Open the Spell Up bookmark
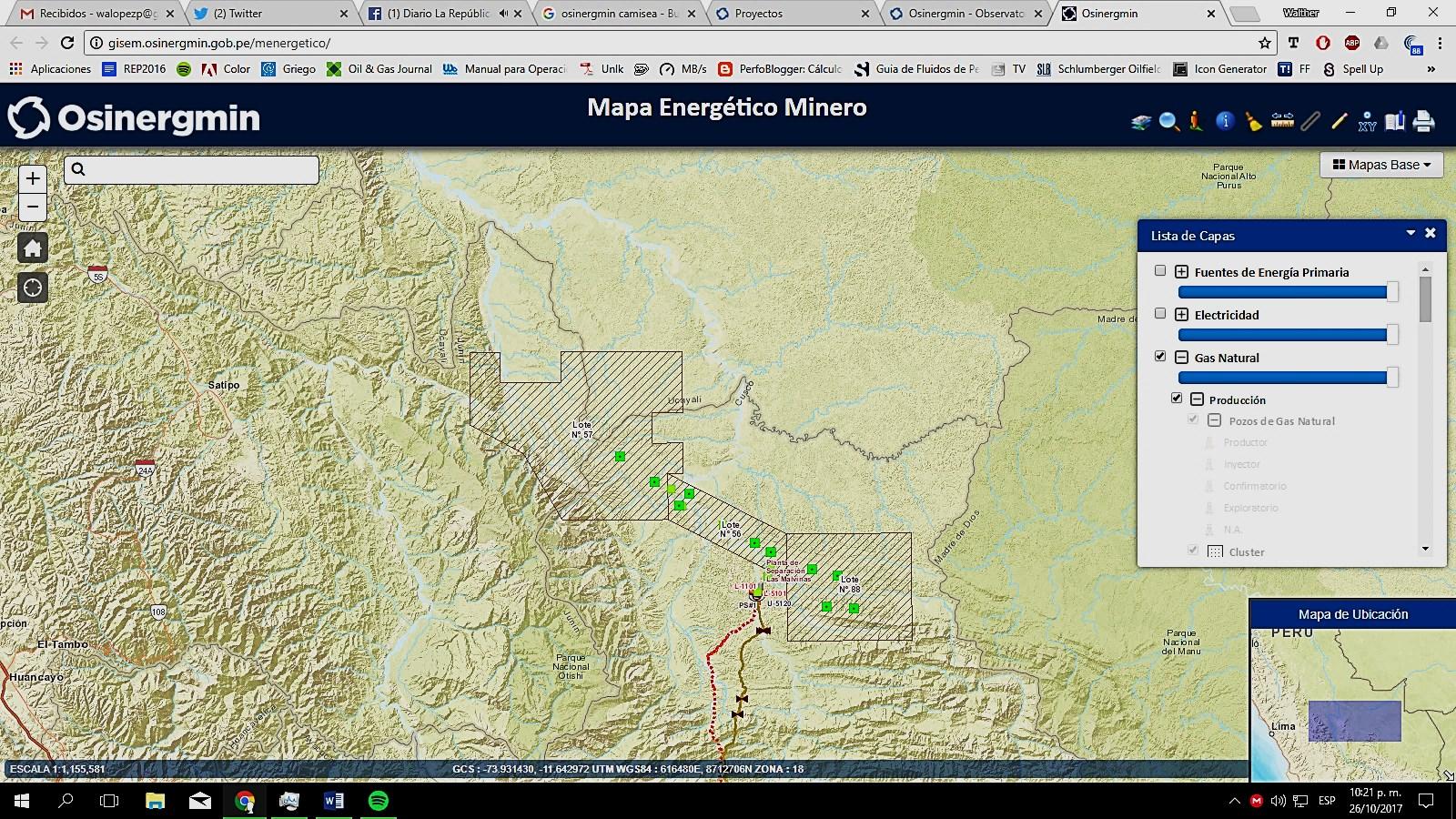Viewport: 1456px width, 819px height. [x=1353, y=69]
